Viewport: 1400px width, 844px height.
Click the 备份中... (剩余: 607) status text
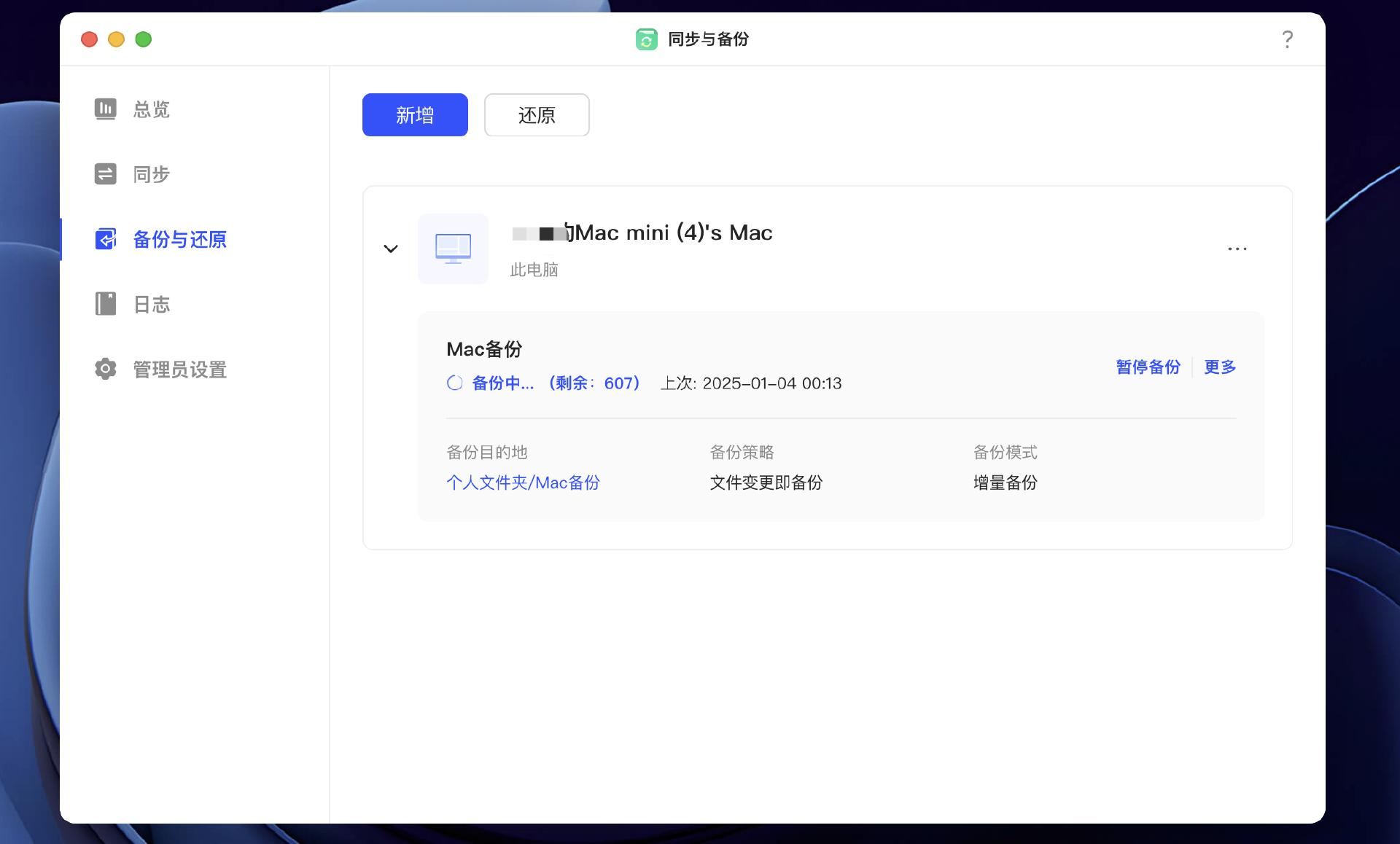tap(556, 383)
